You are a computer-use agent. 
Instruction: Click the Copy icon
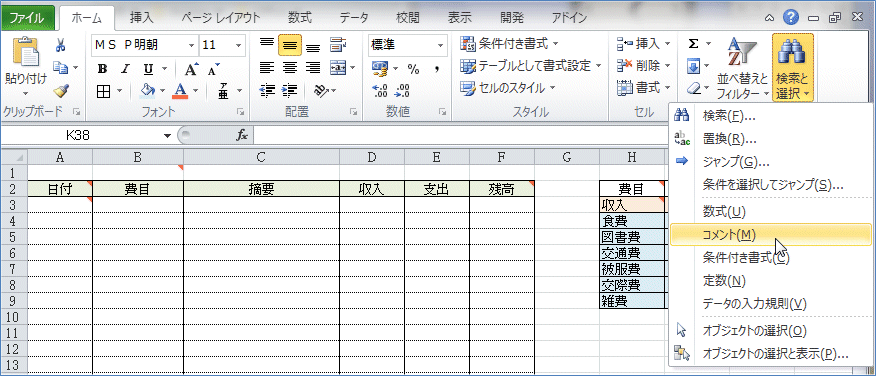click(61, 68)
